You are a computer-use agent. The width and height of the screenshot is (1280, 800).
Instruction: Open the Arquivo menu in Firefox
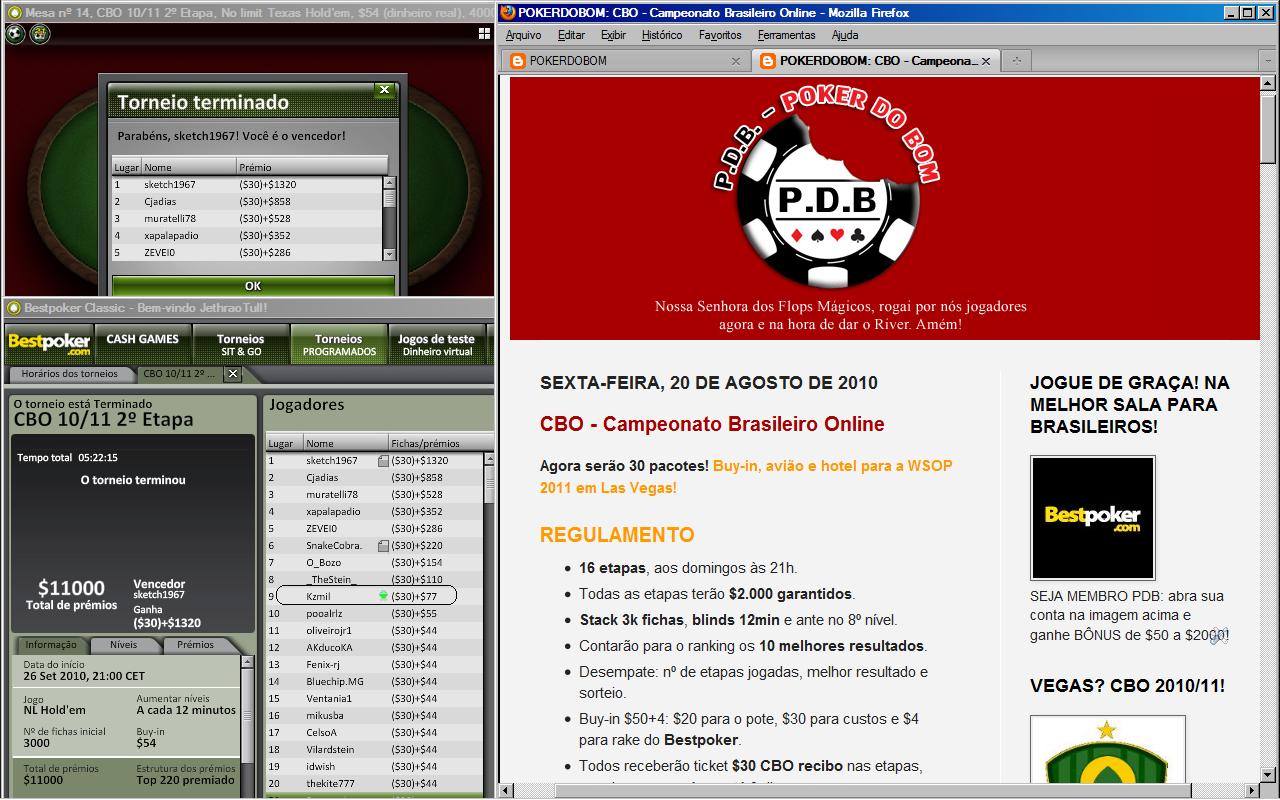[523, 35]
